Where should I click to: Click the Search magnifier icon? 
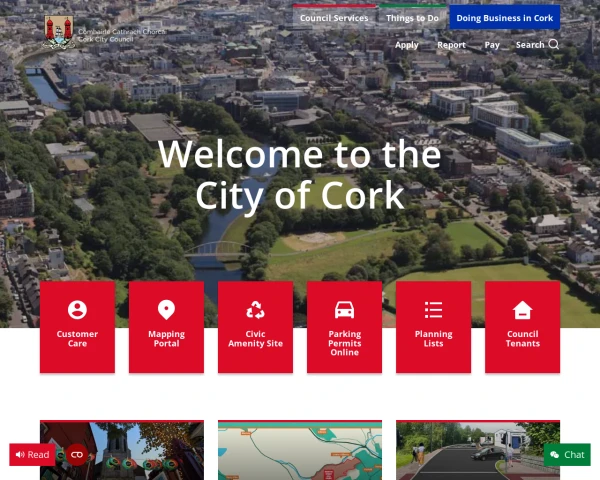(x=554, y=45)
